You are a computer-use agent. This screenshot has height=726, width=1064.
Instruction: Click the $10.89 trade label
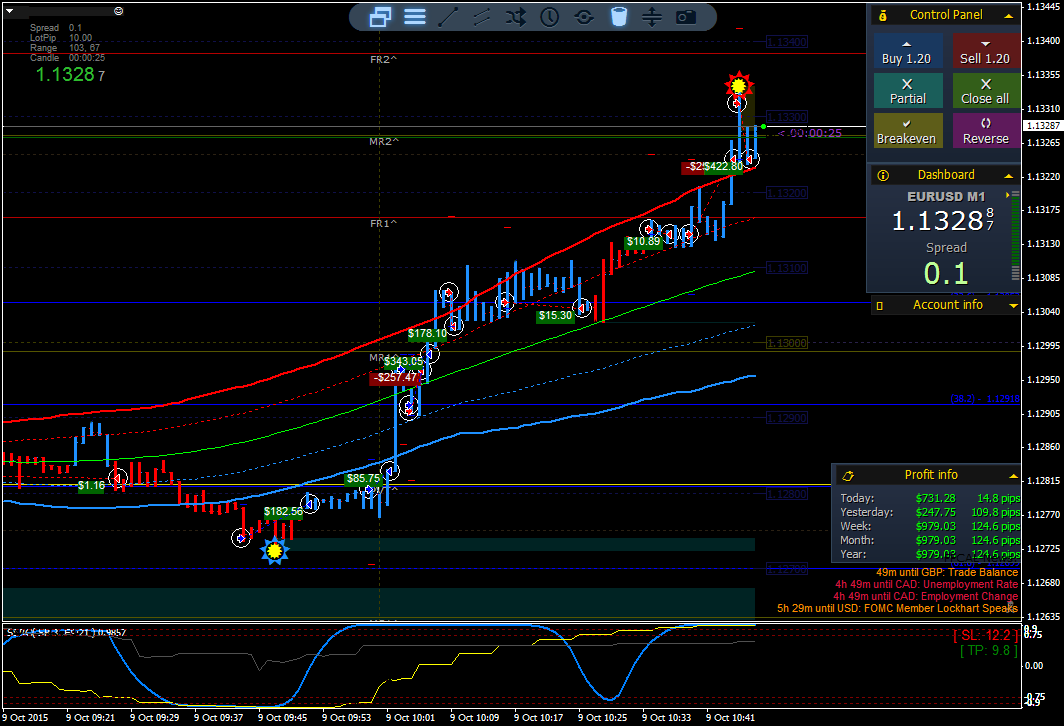(x=643, y=242)
